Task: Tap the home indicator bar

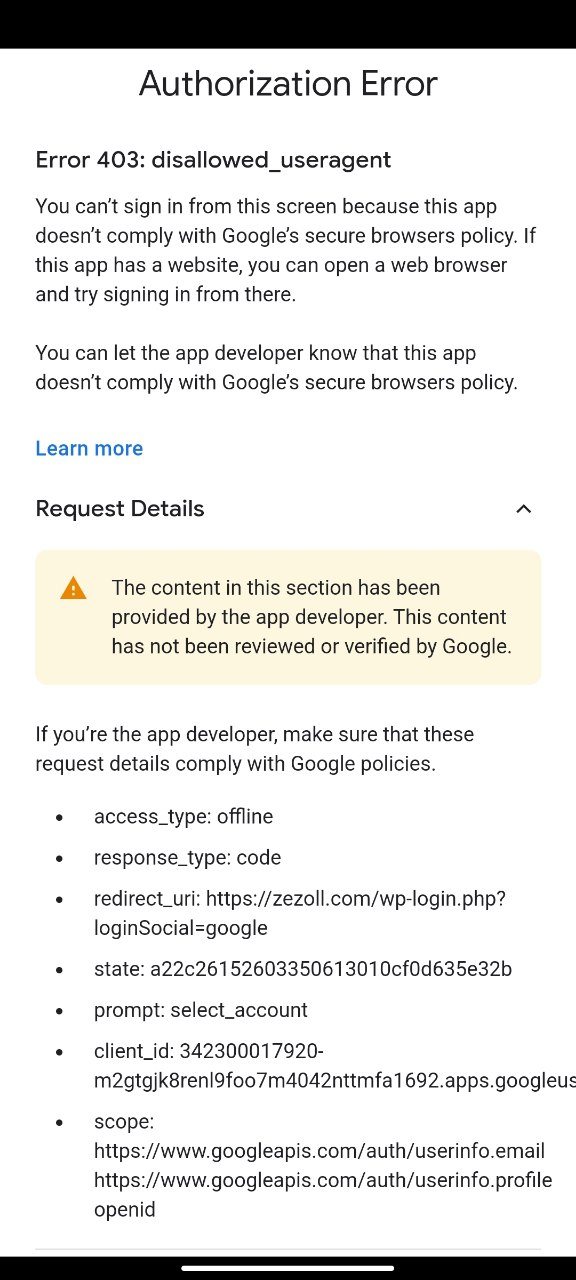Action: tap(288, 1269)
